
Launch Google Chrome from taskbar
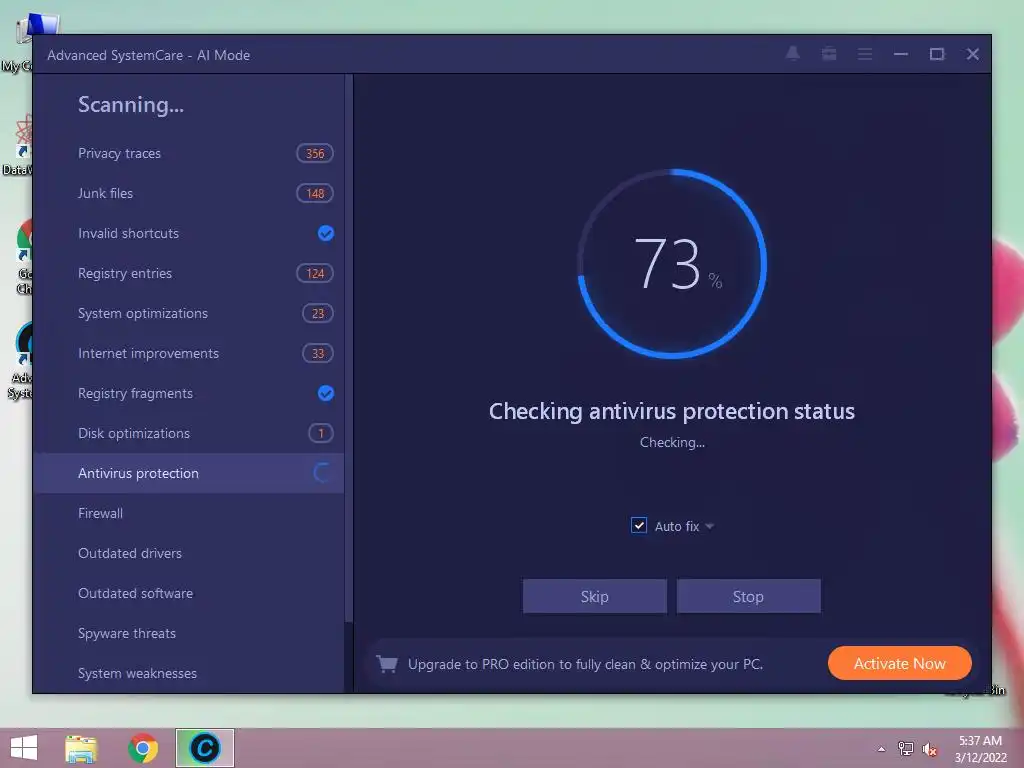pos(142,748)
